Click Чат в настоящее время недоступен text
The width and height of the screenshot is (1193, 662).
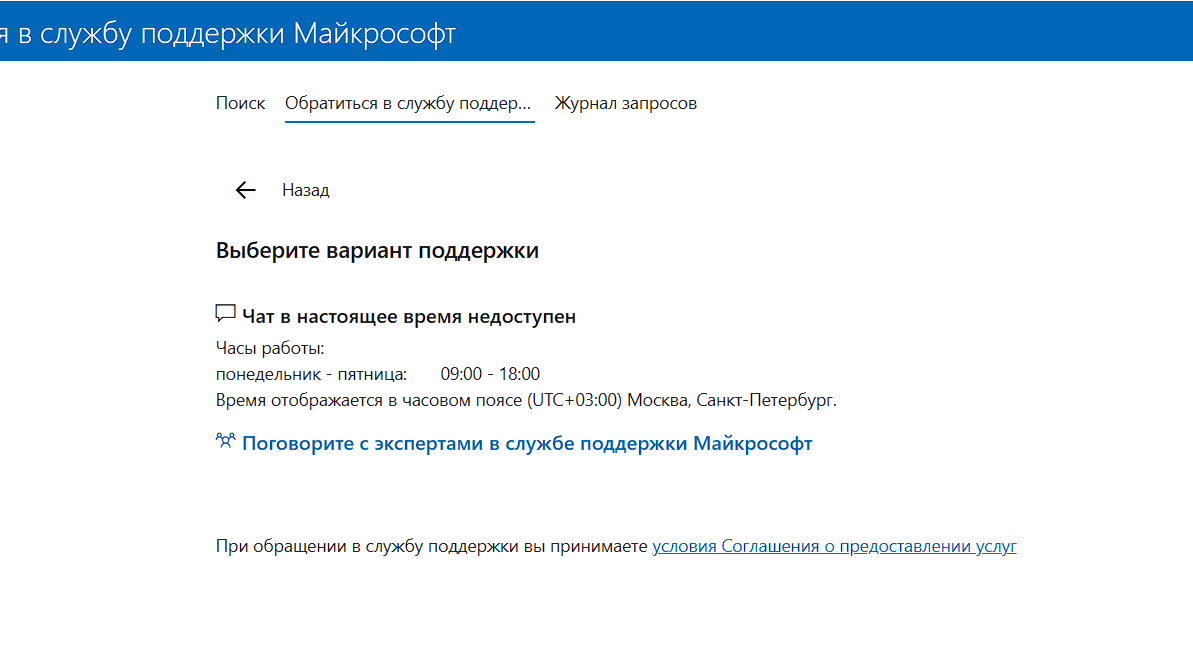409,317
